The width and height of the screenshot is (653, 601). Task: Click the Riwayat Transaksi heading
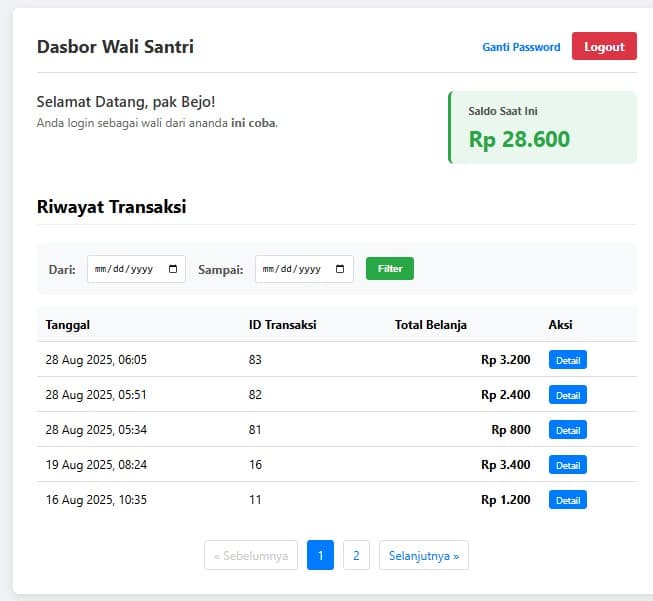[112, 207]
